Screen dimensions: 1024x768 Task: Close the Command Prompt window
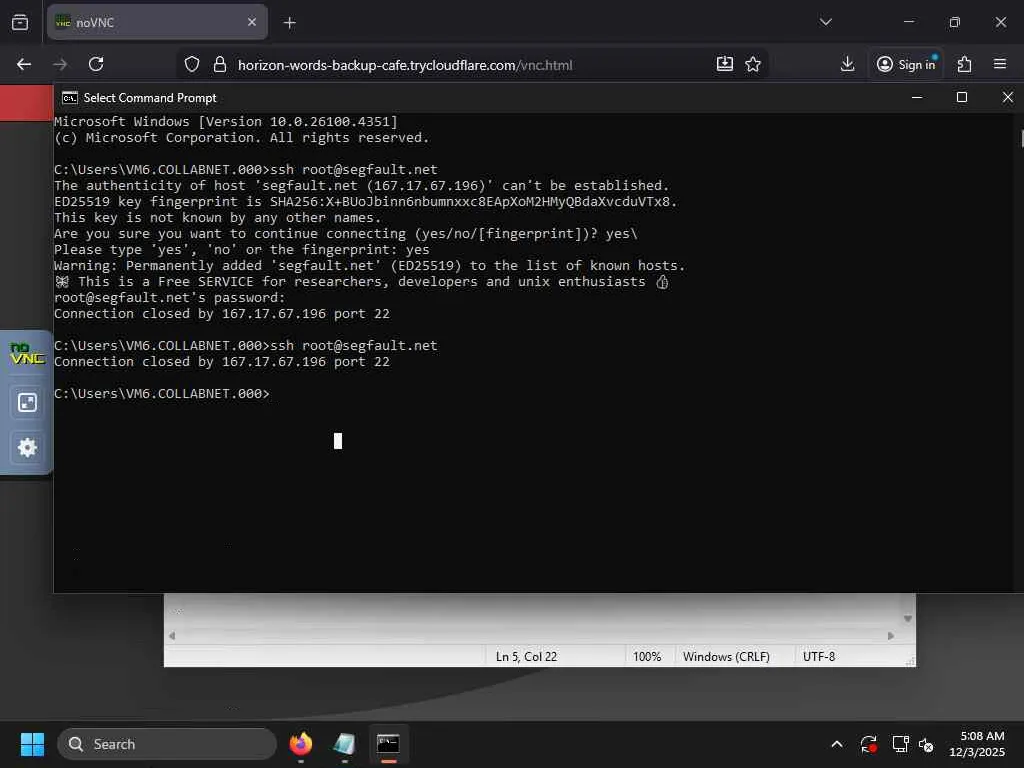tap(1008, 97)
